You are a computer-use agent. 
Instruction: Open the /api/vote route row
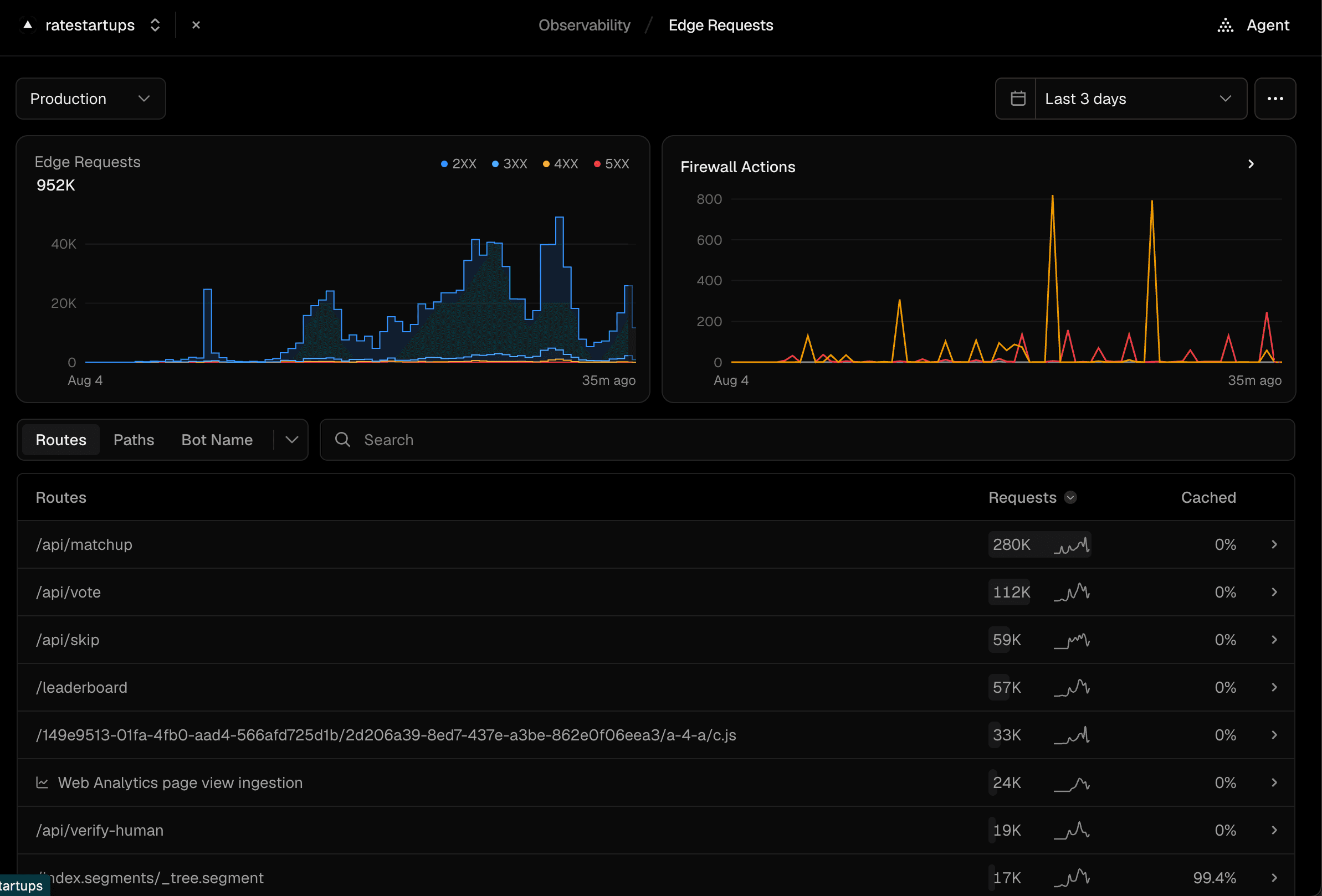[x=656, y=592]
